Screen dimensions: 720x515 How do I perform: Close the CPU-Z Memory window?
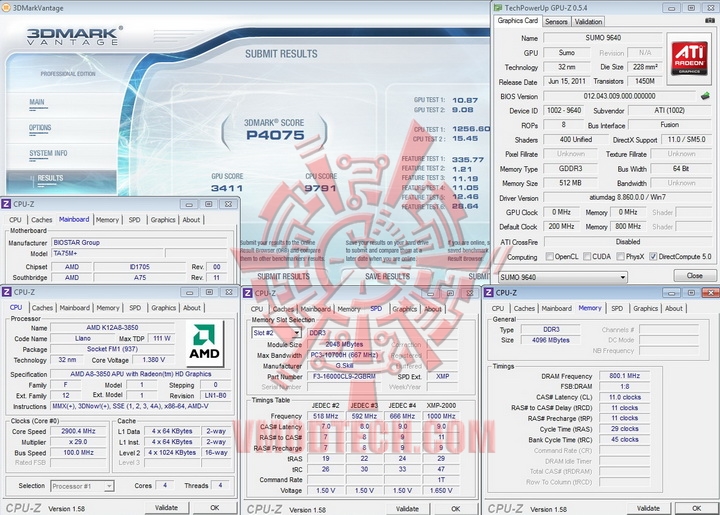pos(710,293)
